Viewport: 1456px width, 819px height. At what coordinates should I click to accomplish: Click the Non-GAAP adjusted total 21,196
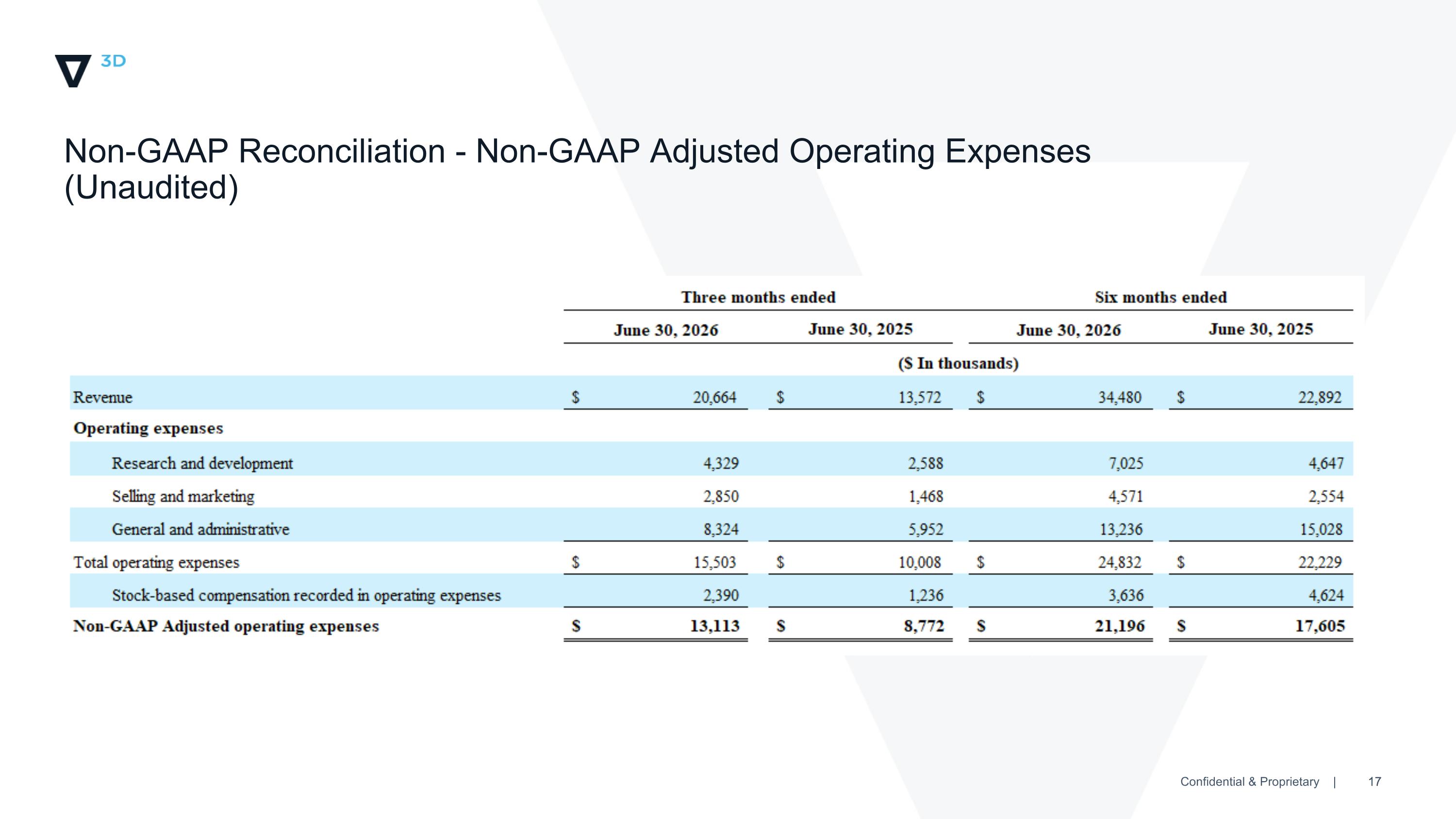[x=1120, y=626]
